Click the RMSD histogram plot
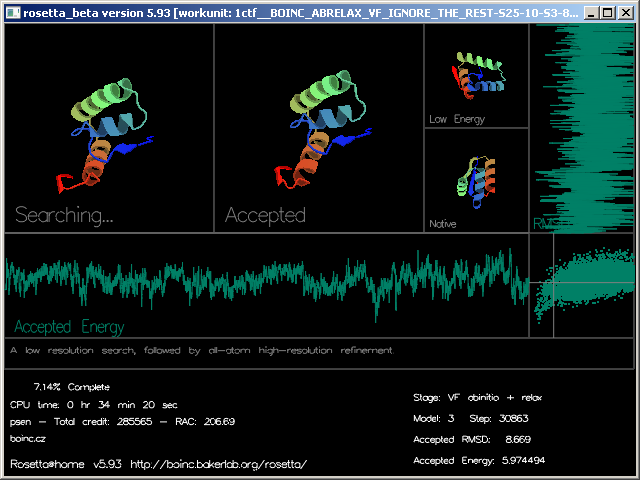Viewport: 640px width, 480px height. (582, 128)
